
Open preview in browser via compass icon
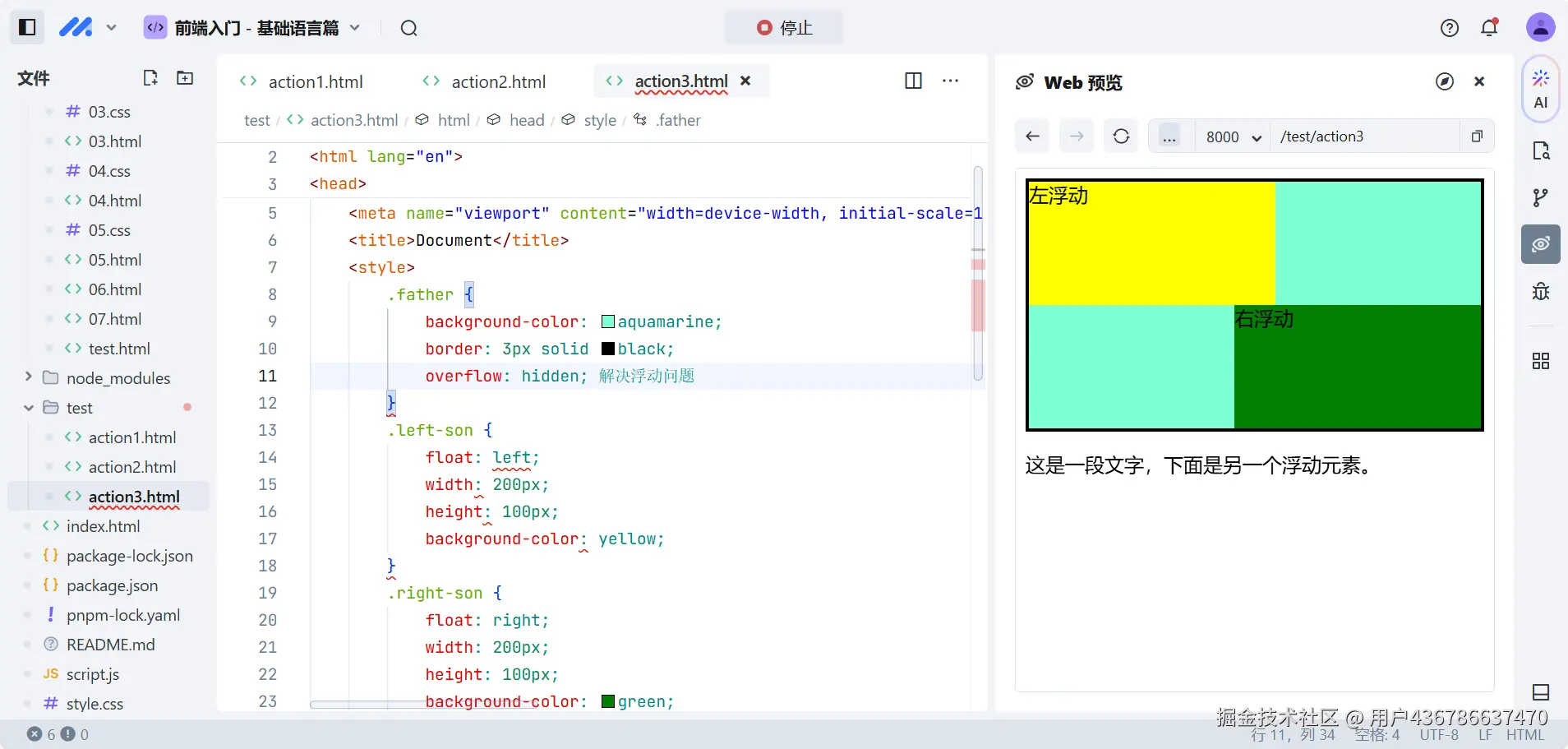pyautogui.click(x=1445, y=82)
